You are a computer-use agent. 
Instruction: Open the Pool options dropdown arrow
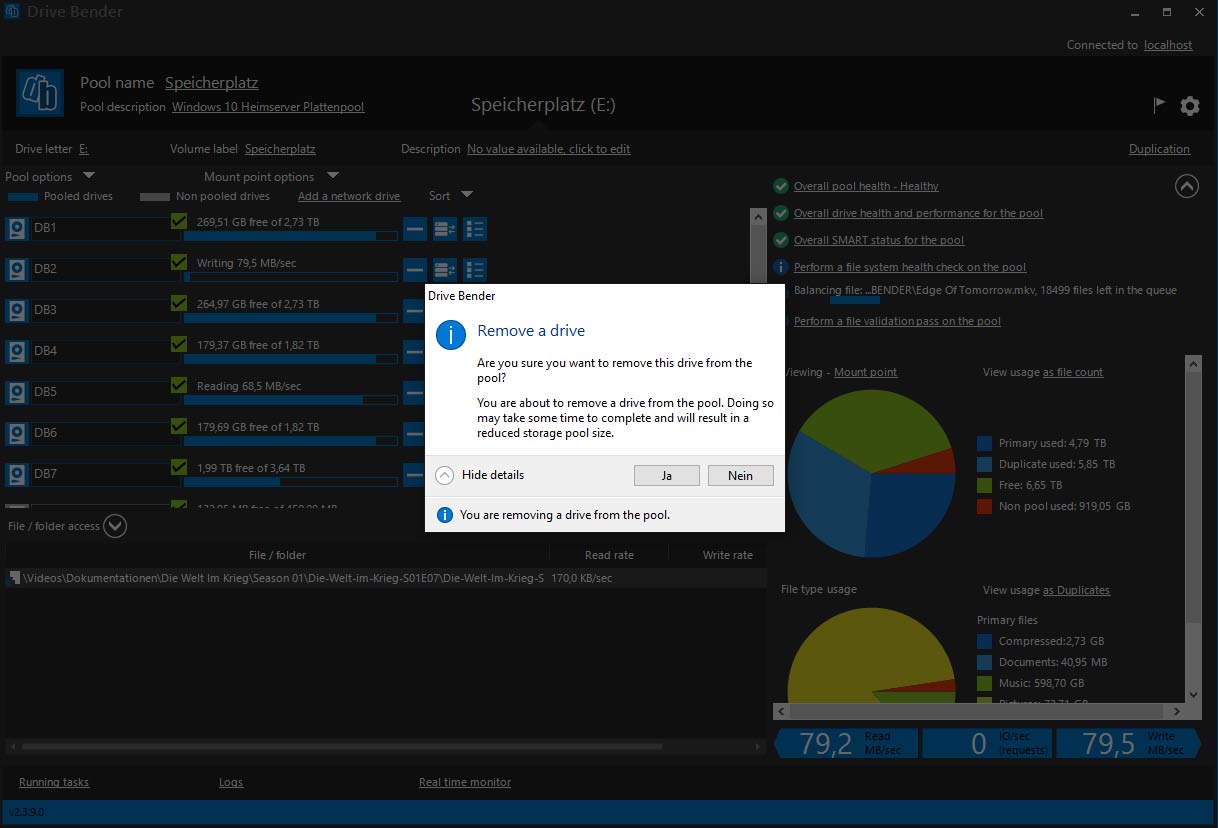(88, 176)
